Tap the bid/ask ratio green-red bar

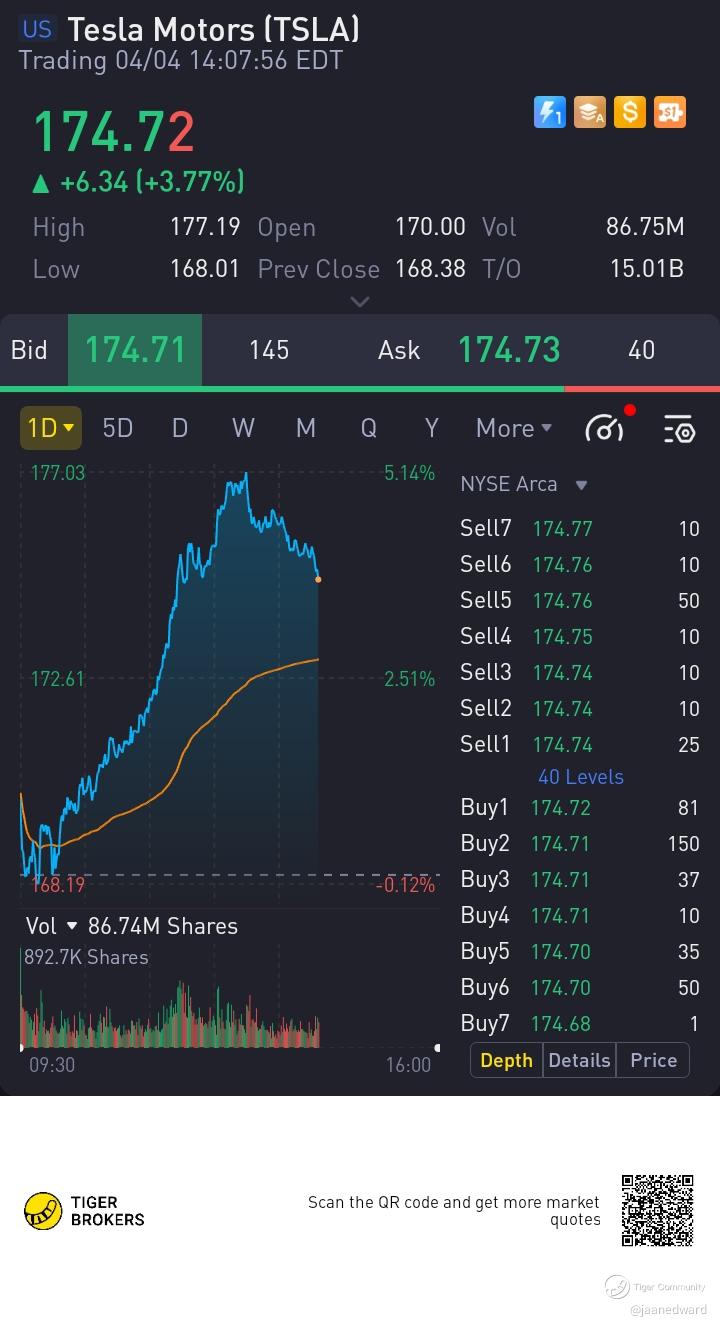[360, 389]
